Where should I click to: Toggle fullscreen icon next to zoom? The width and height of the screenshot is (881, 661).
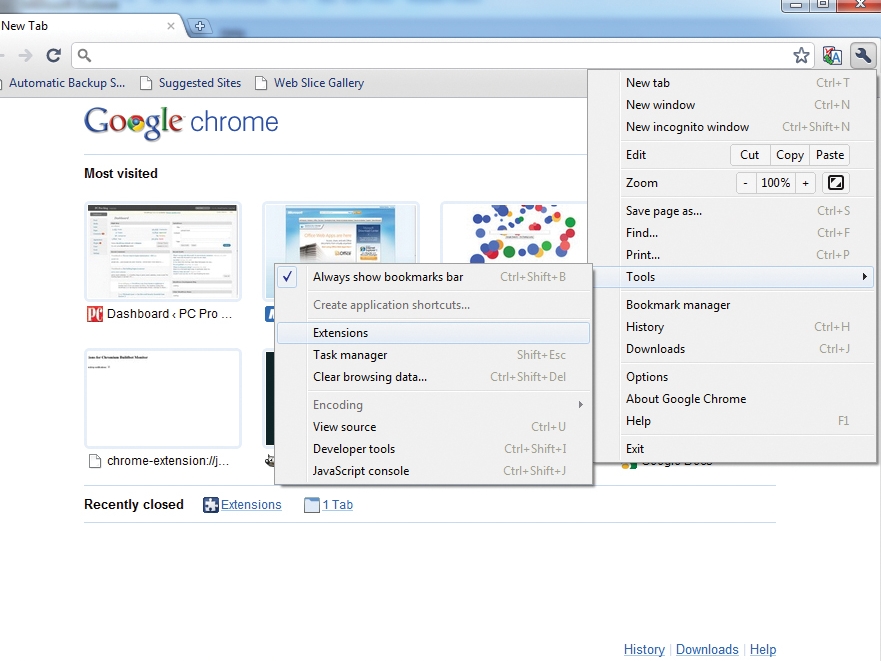[835, 183]
